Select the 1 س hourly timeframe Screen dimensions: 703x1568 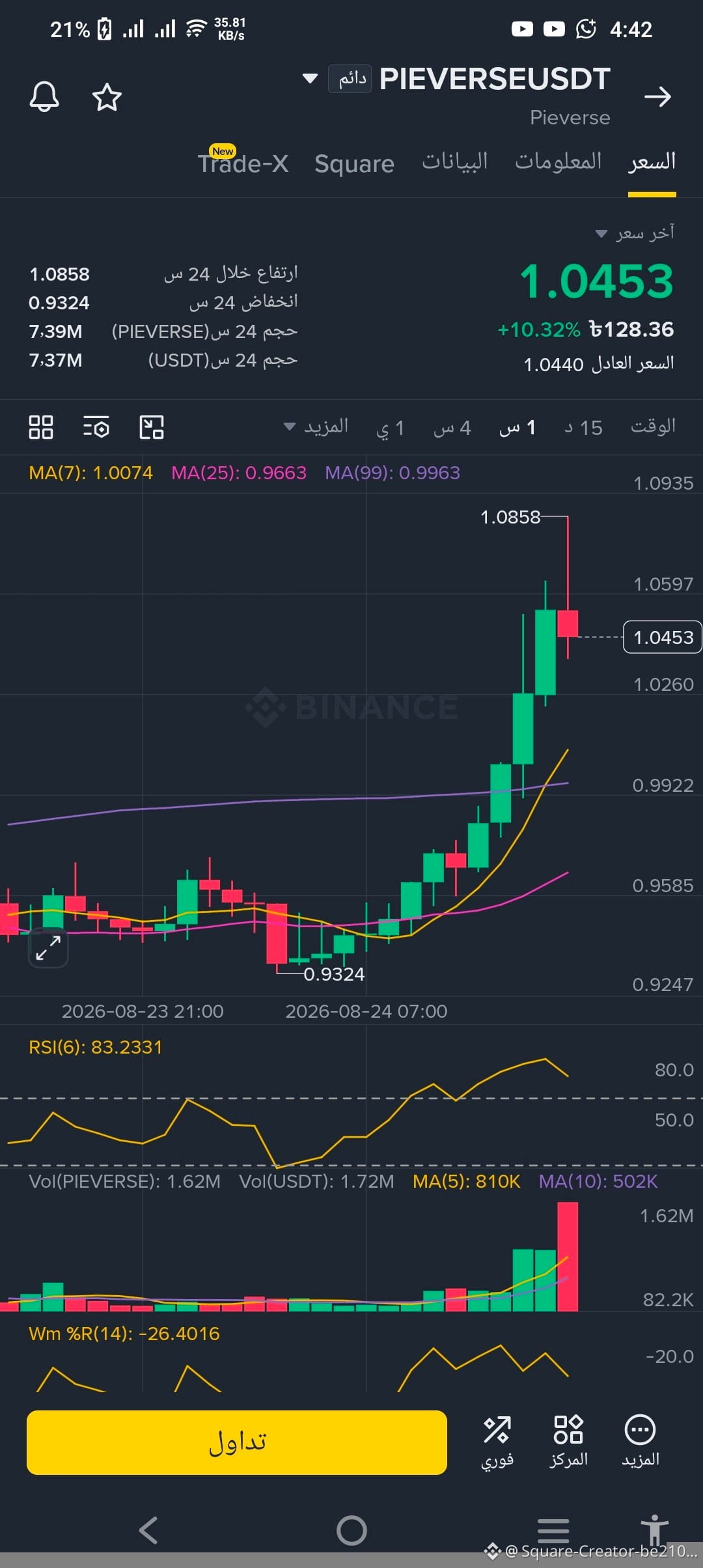tap(517, 428)
